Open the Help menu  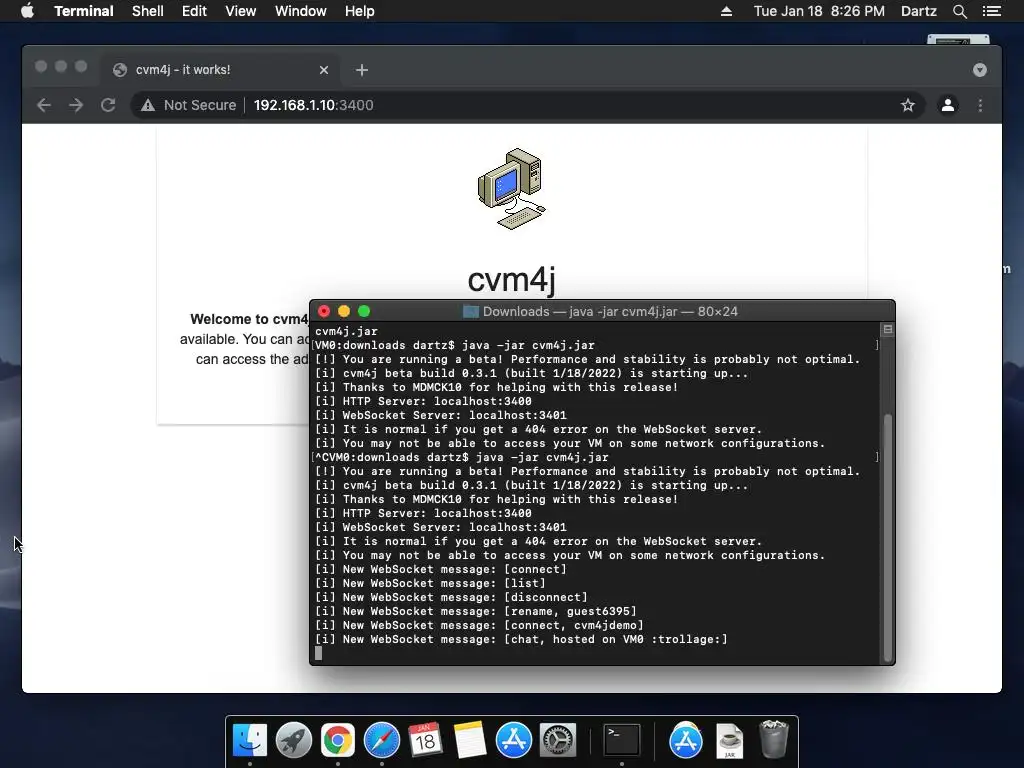(x=359, y=11)
